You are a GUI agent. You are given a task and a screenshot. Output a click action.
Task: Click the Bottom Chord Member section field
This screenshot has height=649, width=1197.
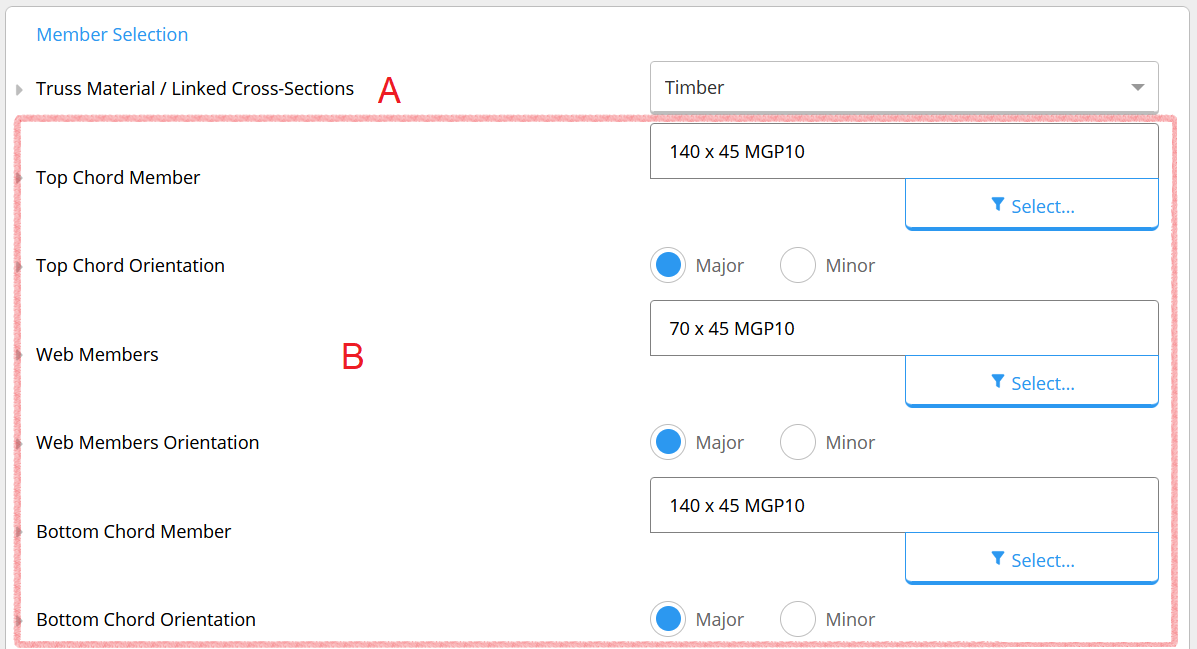coord(904,505)
